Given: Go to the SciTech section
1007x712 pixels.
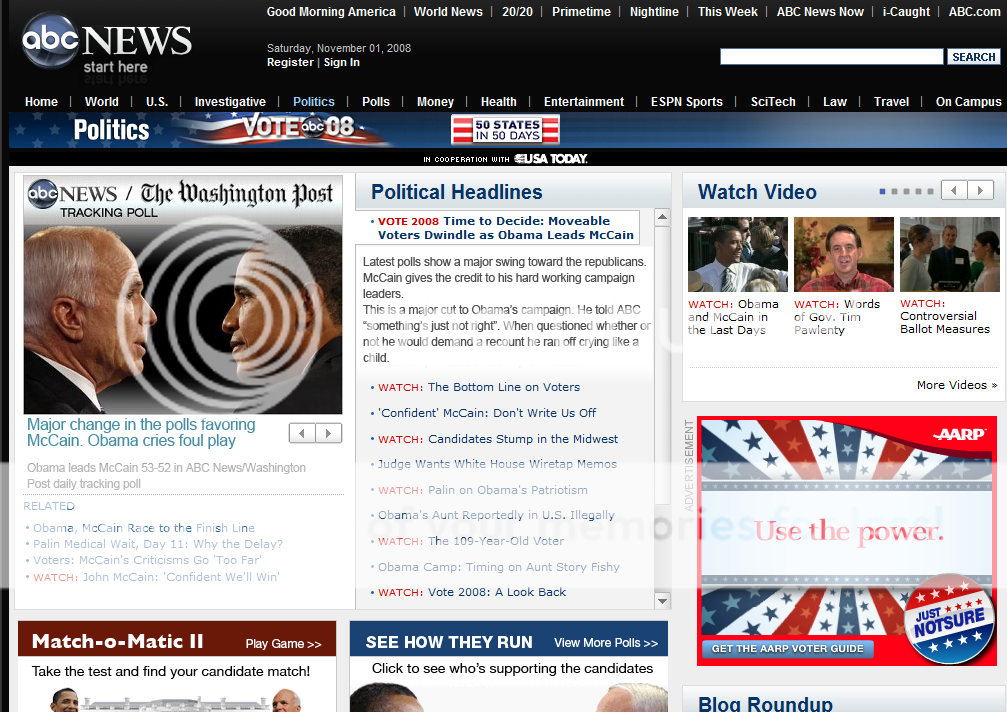Looking at the screenshot, I should [x=773, y=101].
